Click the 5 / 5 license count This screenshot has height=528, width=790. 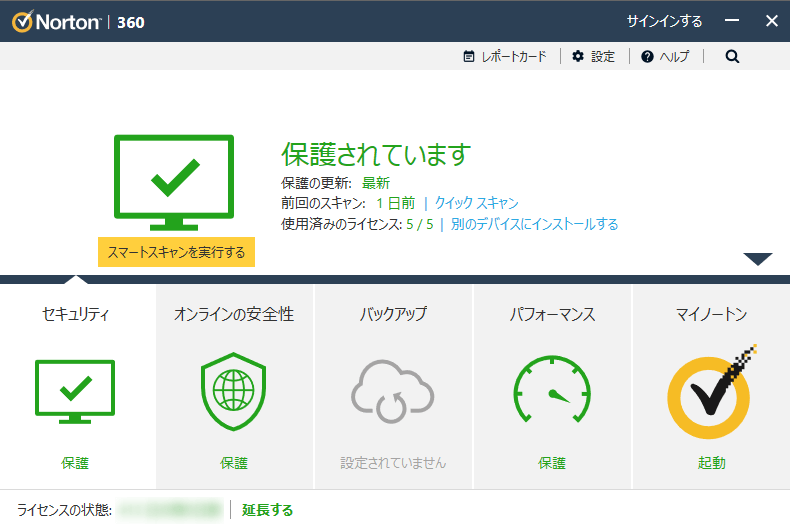420,224
